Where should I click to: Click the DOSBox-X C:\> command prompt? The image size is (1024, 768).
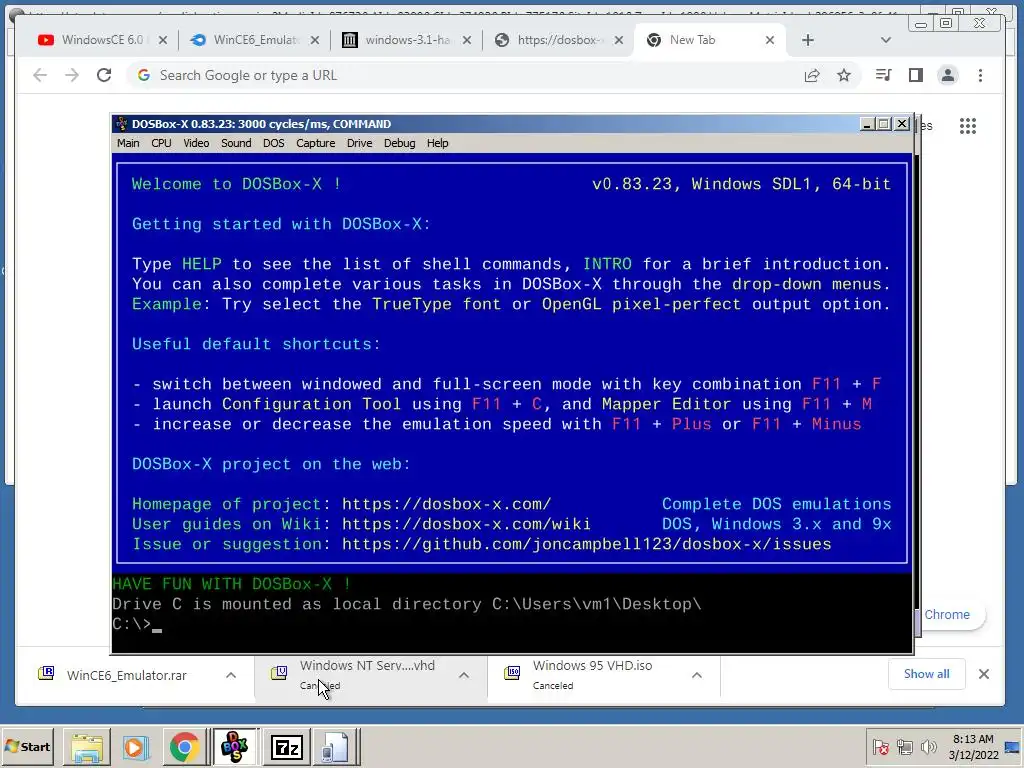(136, 624)
